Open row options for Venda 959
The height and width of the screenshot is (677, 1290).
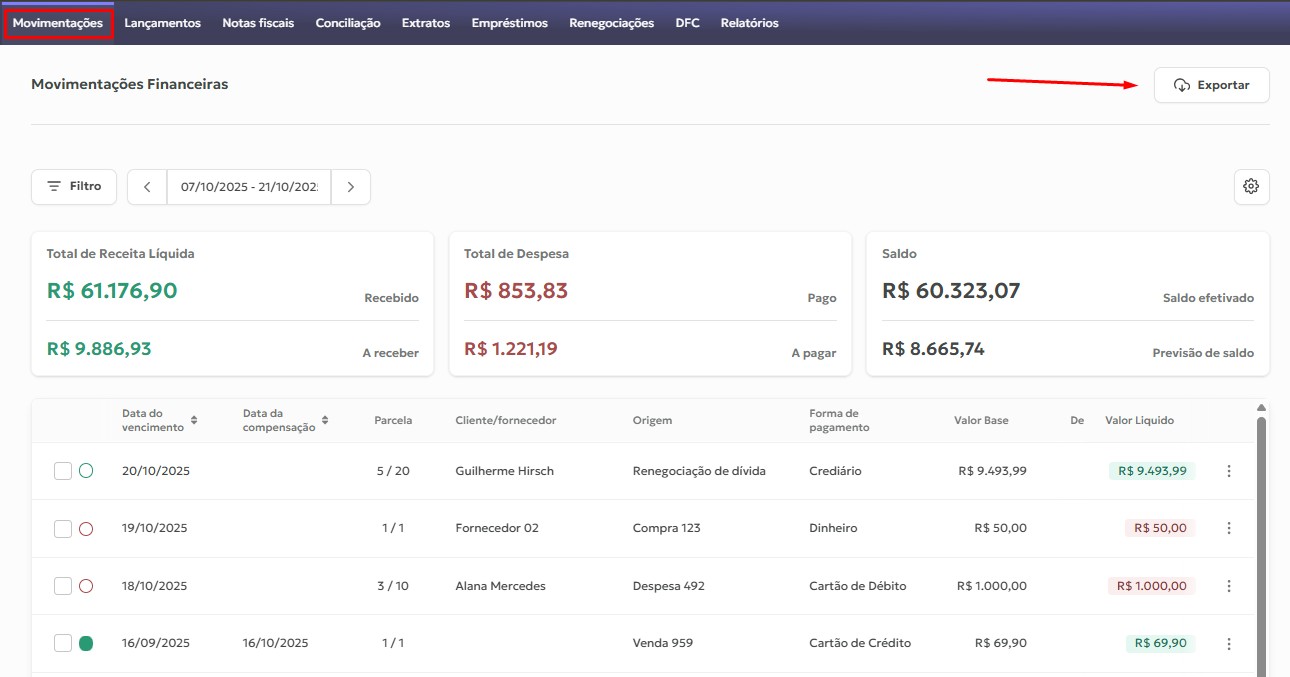[x=1229, y=644]
